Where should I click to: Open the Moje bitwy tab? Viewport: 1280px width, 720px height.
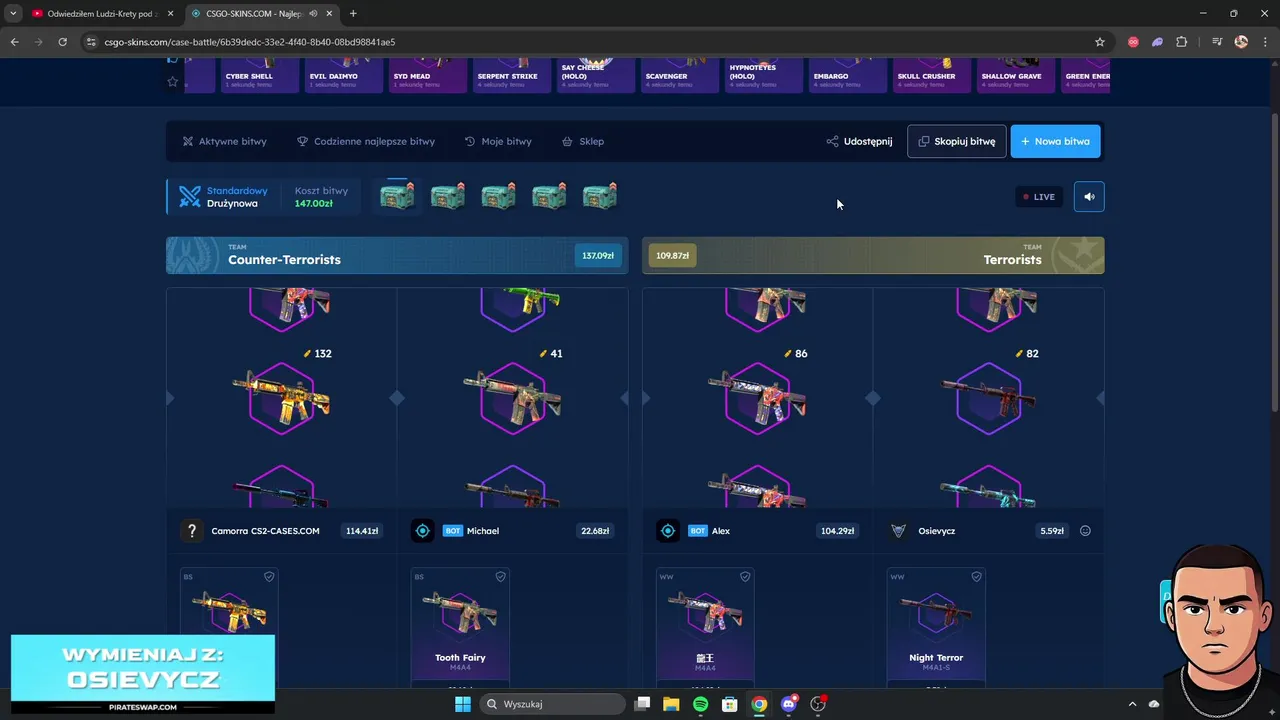498,141
